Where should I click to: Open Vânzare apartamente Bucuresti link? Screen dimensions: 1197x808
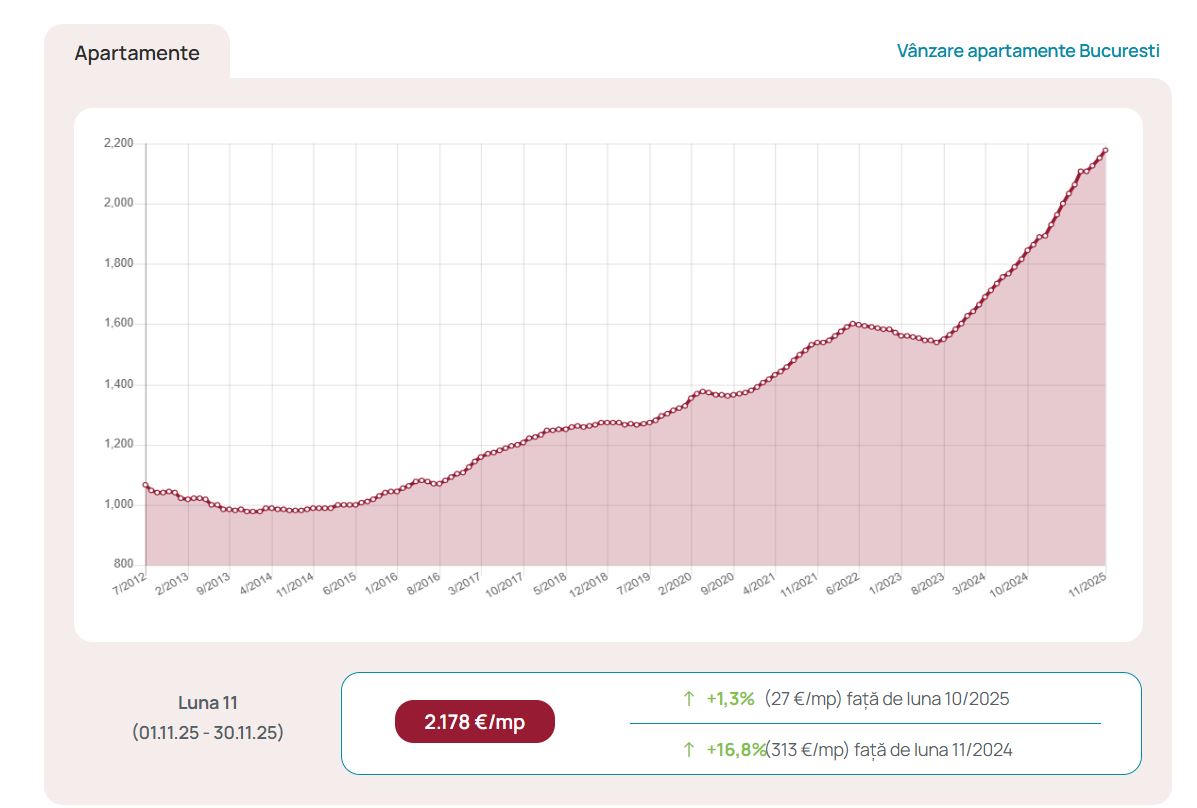tap(1028, 50)
